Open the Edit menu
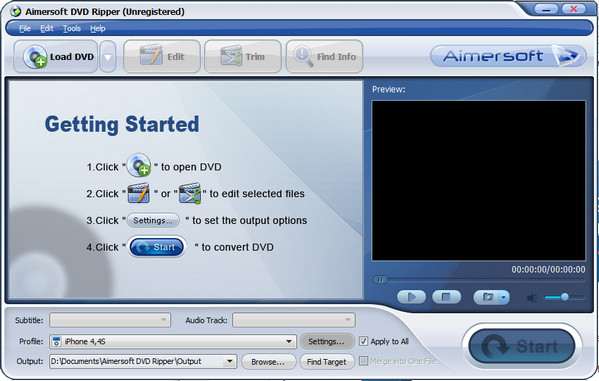The width and height of the screenshot is (599, 381). pyautogui.click(x=47, y=28)
